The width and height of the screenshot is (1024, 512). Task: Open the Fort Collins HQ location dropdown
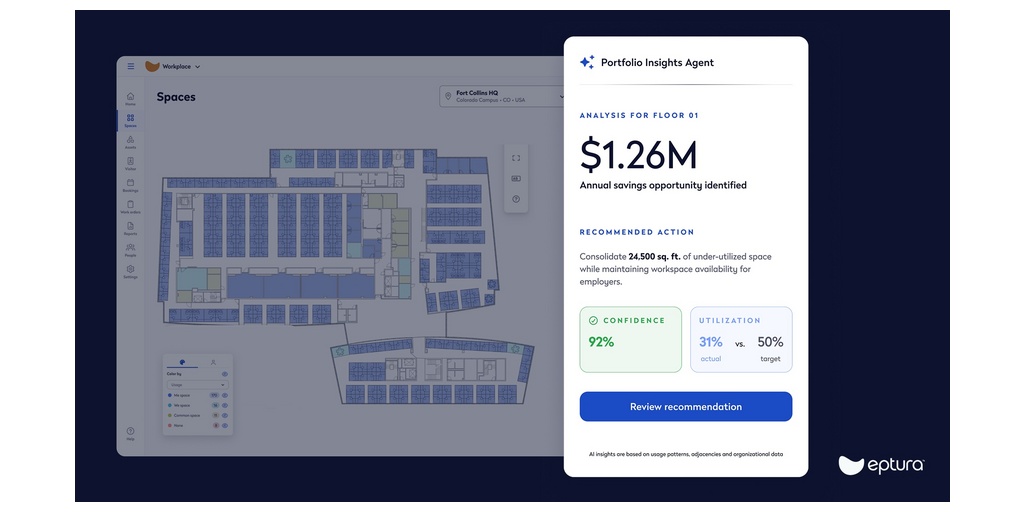point(503,96)
